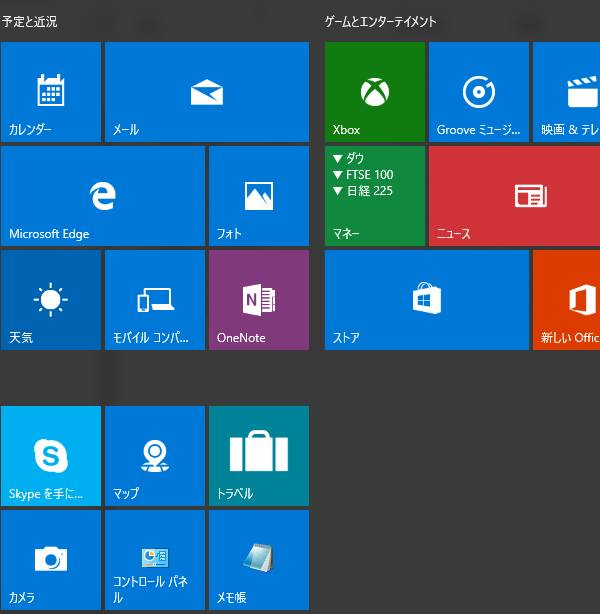Launch the Camera (カメラ) tile
This screenshot has height=614, width=600.
(51, 560)
